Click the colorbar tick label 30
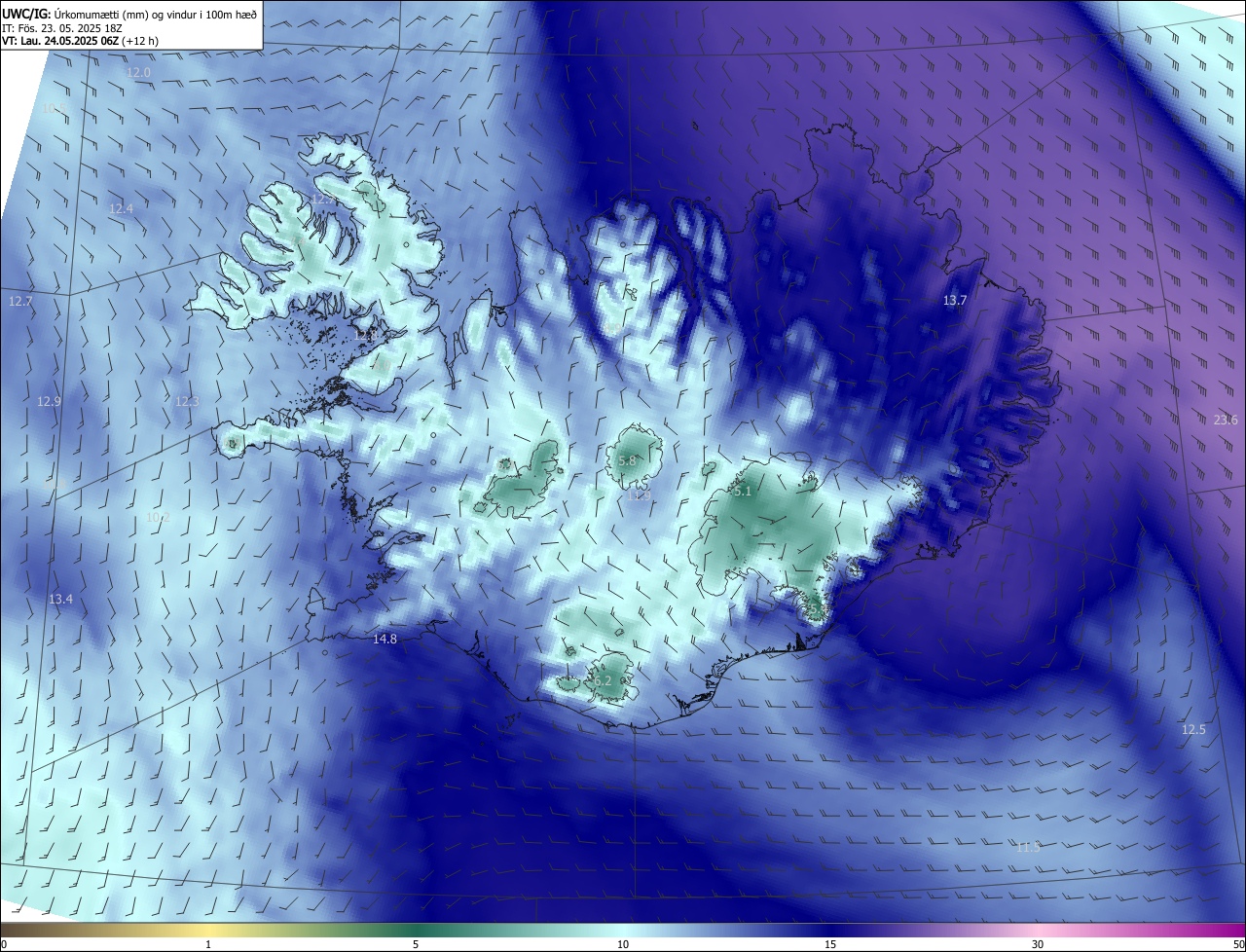 coord(1038,945)
